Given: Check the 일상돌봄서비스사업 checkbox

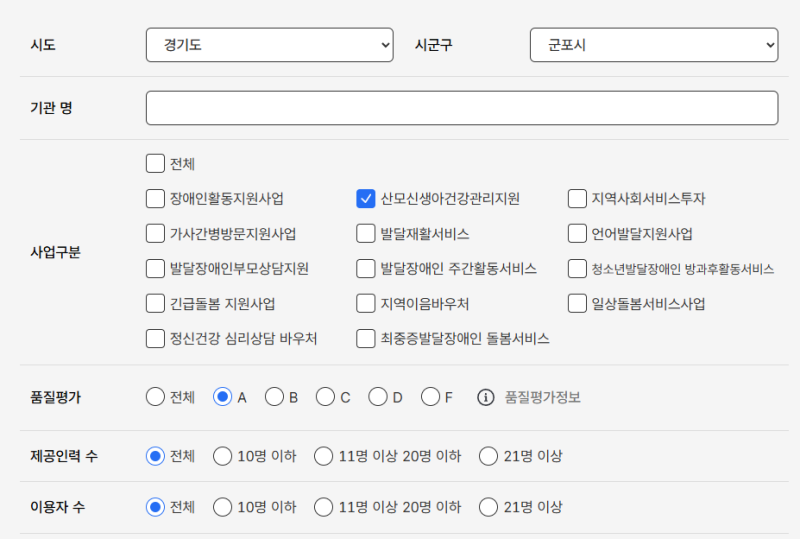Looking at the screenshot, I should point(577,303).
